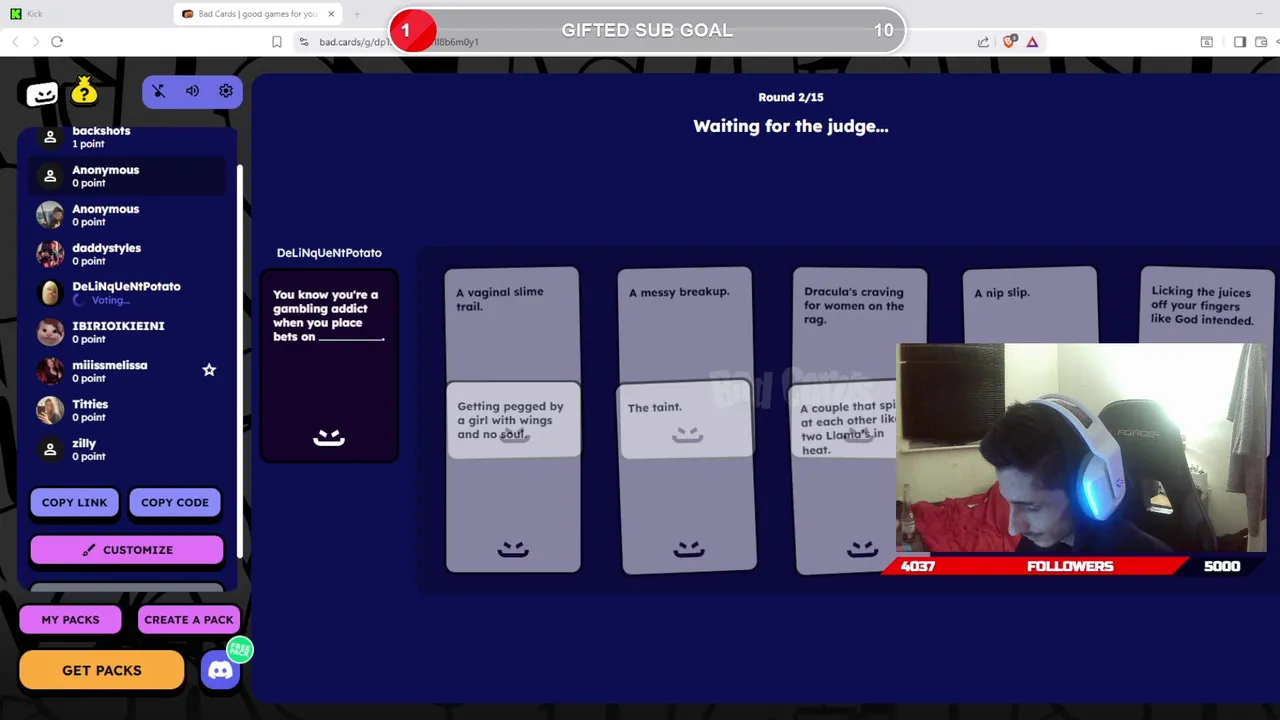1280x720 pixels.
Task: Click backshots' default avatar icon
Action: click(50, 137)
